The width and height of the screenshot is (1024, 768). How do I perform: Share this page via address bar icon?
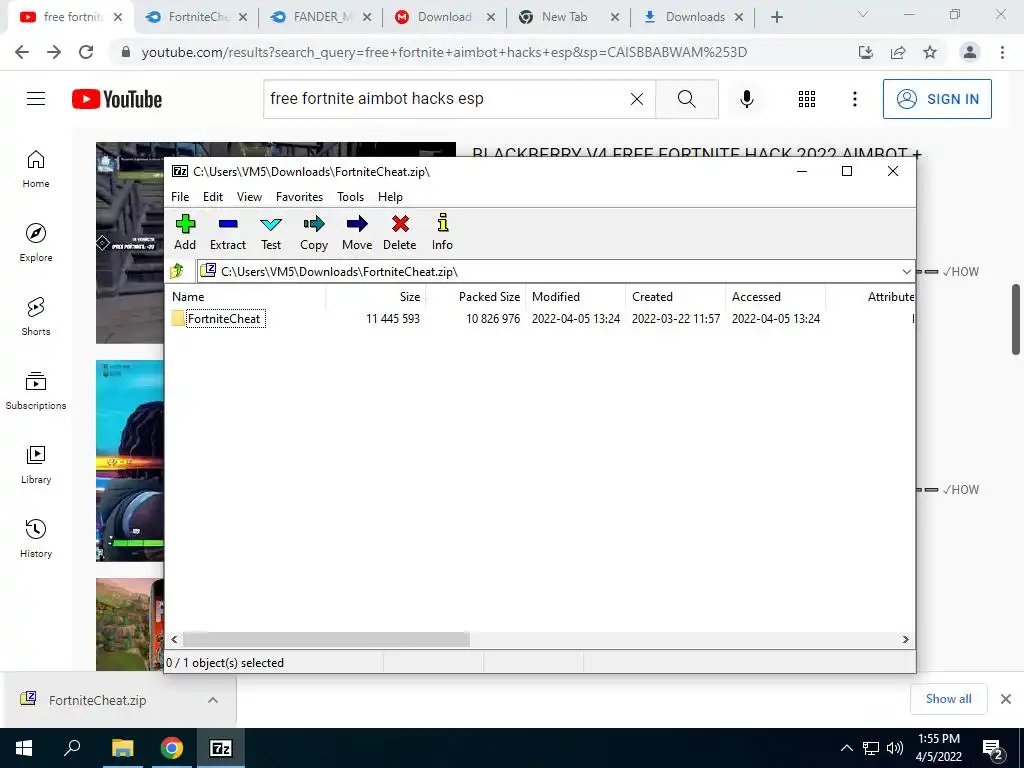pyautogui.click(x=898, y=52)
